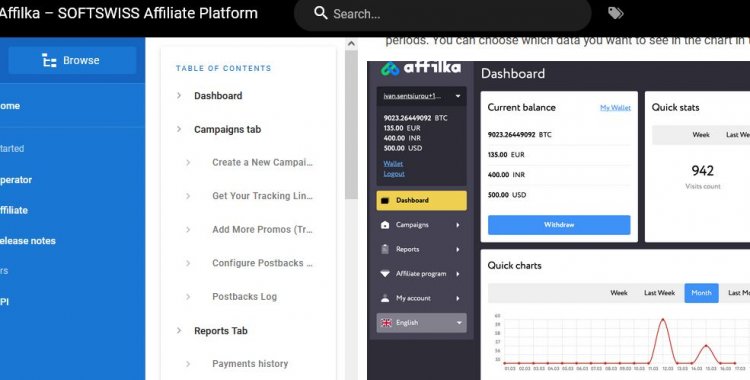Screen dimensions: 750x380
Task: Expand the Get Your Tracking Link chevron
Action: (x=188, y=196)
